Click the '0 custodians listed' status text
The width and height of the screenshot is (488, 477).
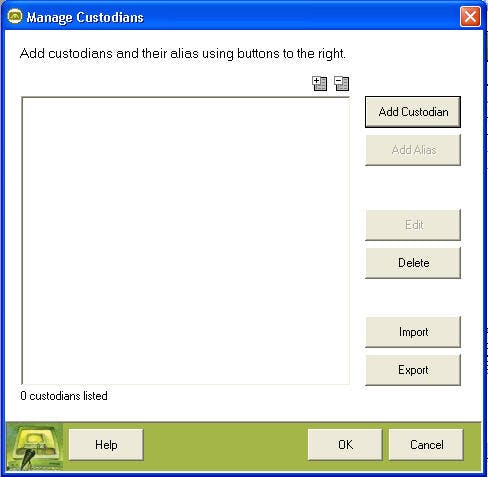click(64, 396)
